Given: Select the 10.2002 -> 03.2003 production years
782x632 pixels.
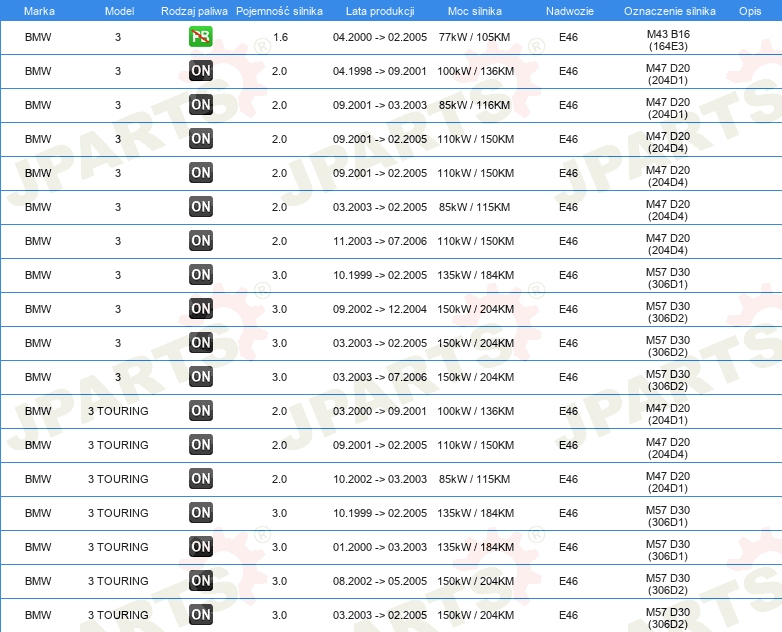Looking at the screenshot, I should click(380, 479).
